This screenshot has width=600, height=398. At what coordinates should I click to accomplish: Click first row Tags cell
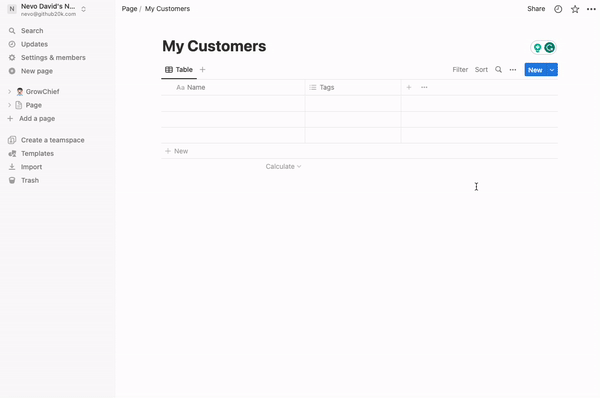pos(353,103)
